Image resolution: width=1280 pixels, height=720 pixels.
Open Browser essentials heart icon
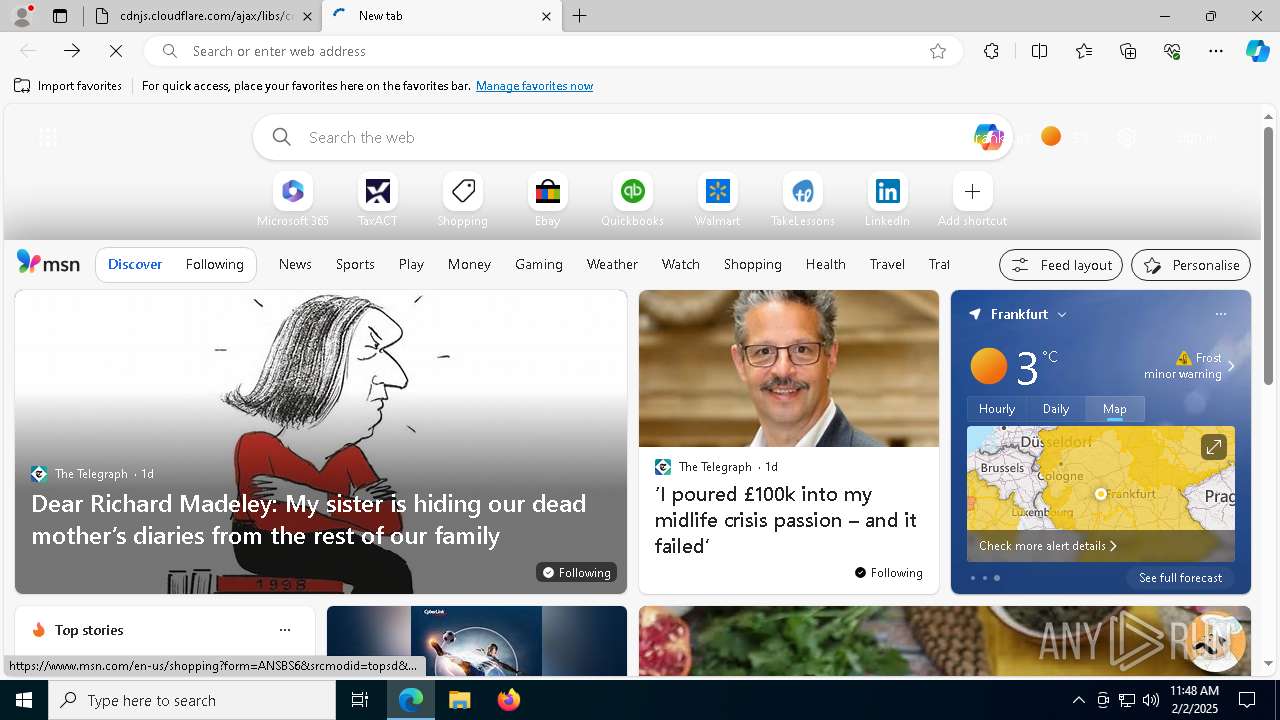1172,51
